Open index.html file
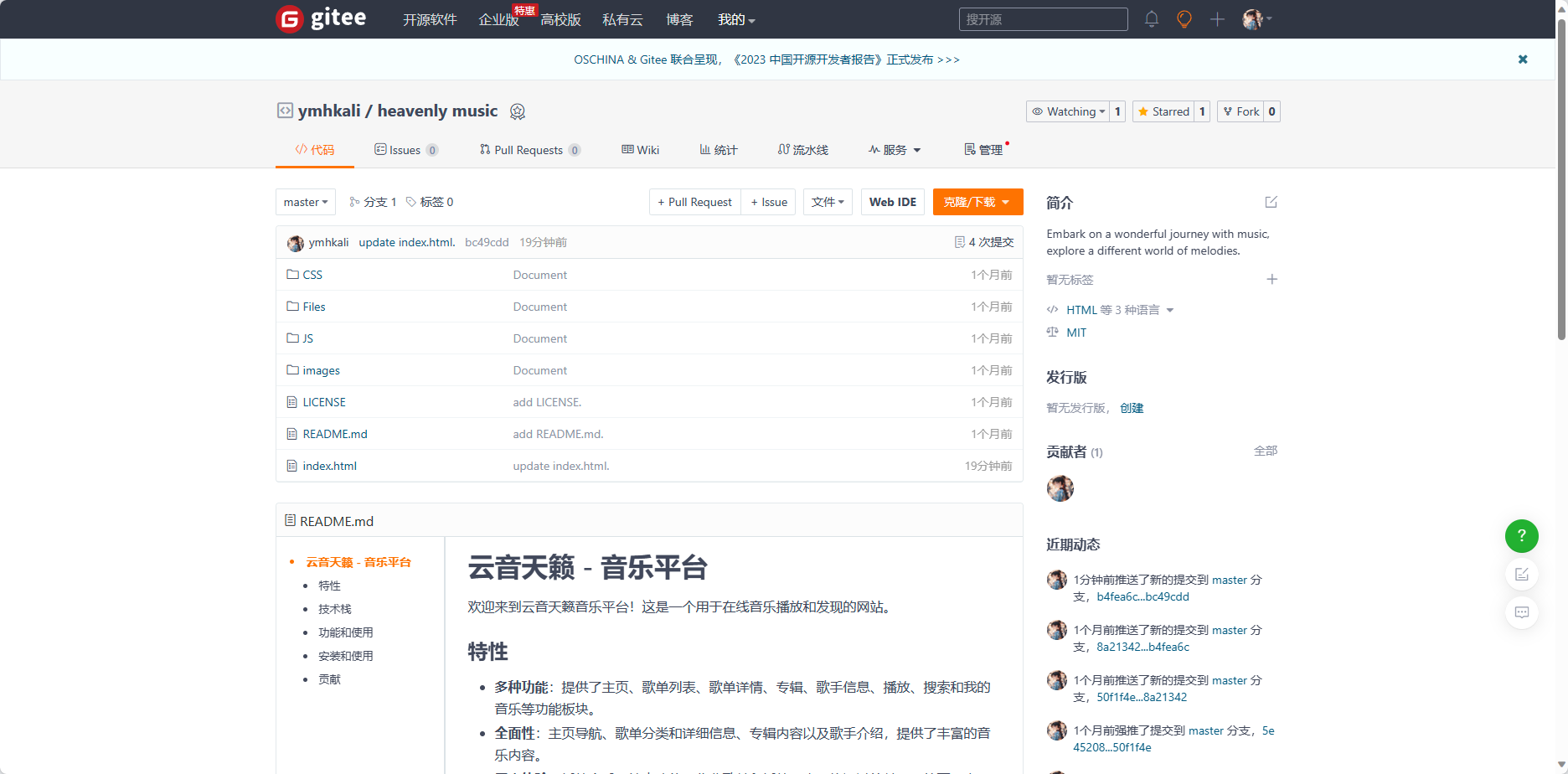Image resolution: width=1568 pixels, height=774 pixels. tap(329, 466)
